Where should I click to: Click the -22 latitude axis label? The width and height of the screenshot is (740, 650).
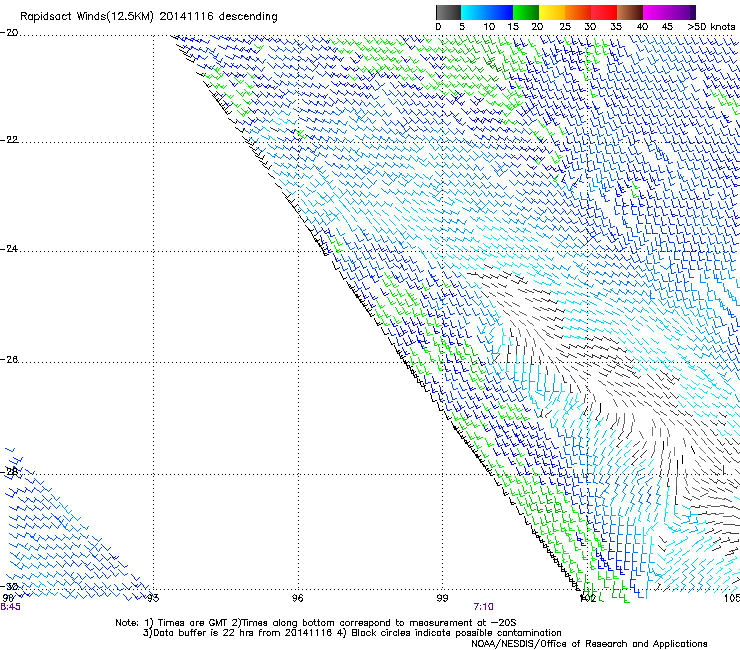(x=9, y=140)
